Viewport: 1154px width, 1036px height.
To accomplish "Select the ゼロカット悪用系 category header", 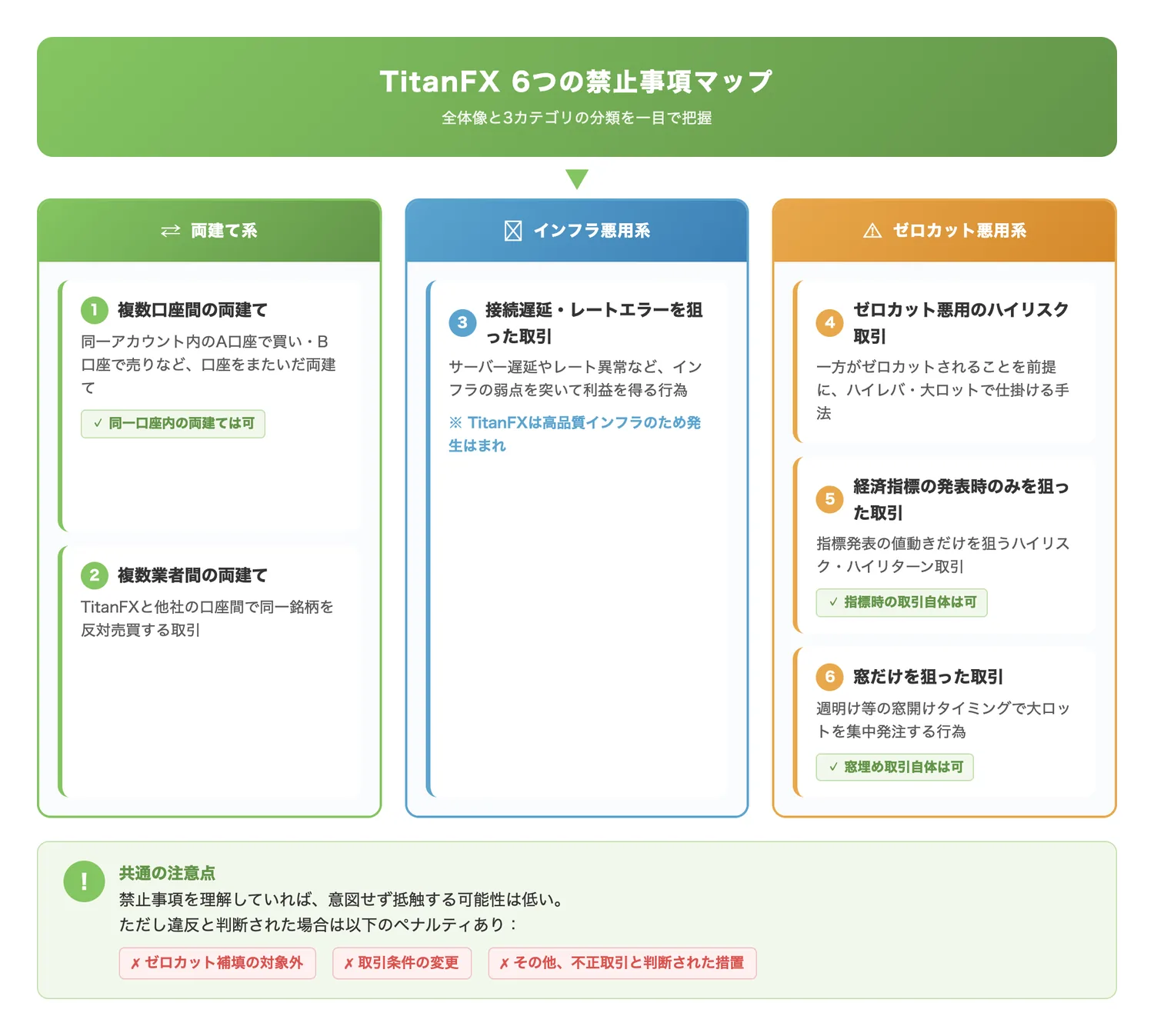I will coord(945,231).
